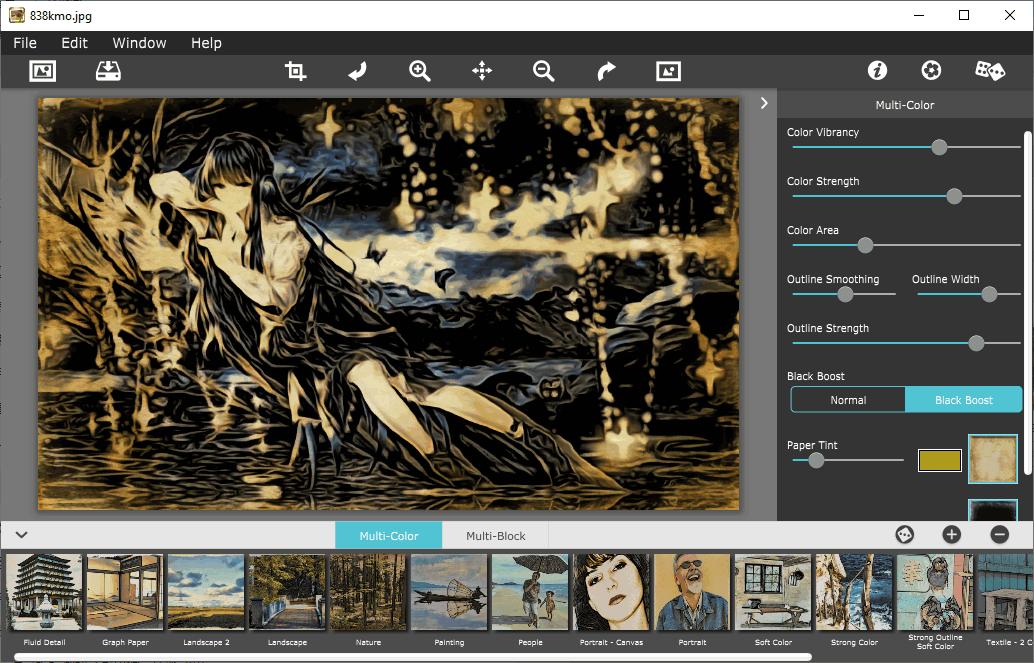Set Black Boost to Normal
The width and height of the screenshot is (1034, 663).
click(x=848, y=400)
